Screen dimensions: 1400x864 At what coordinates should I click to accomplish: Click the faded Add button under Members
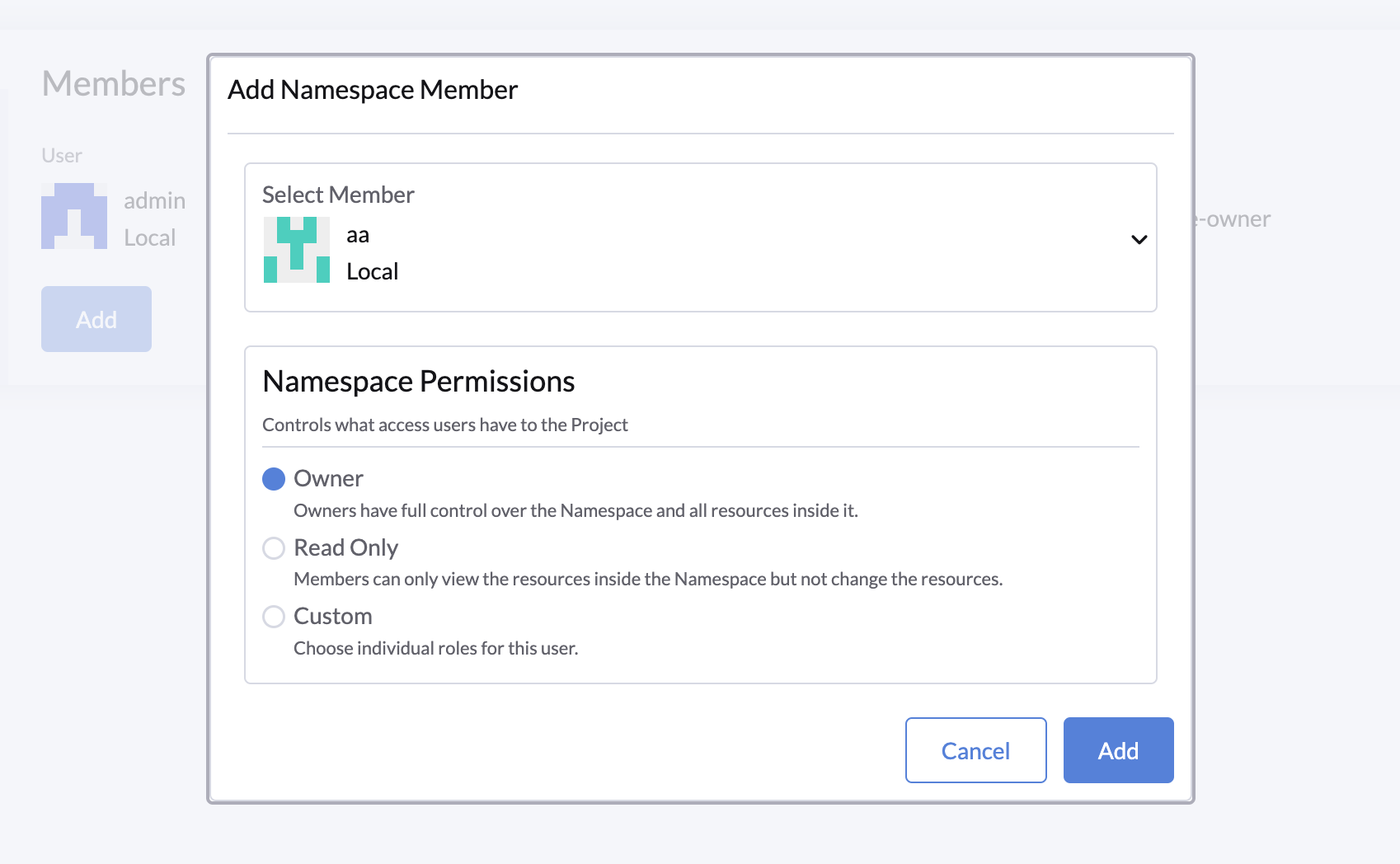(x=96, y=319)
